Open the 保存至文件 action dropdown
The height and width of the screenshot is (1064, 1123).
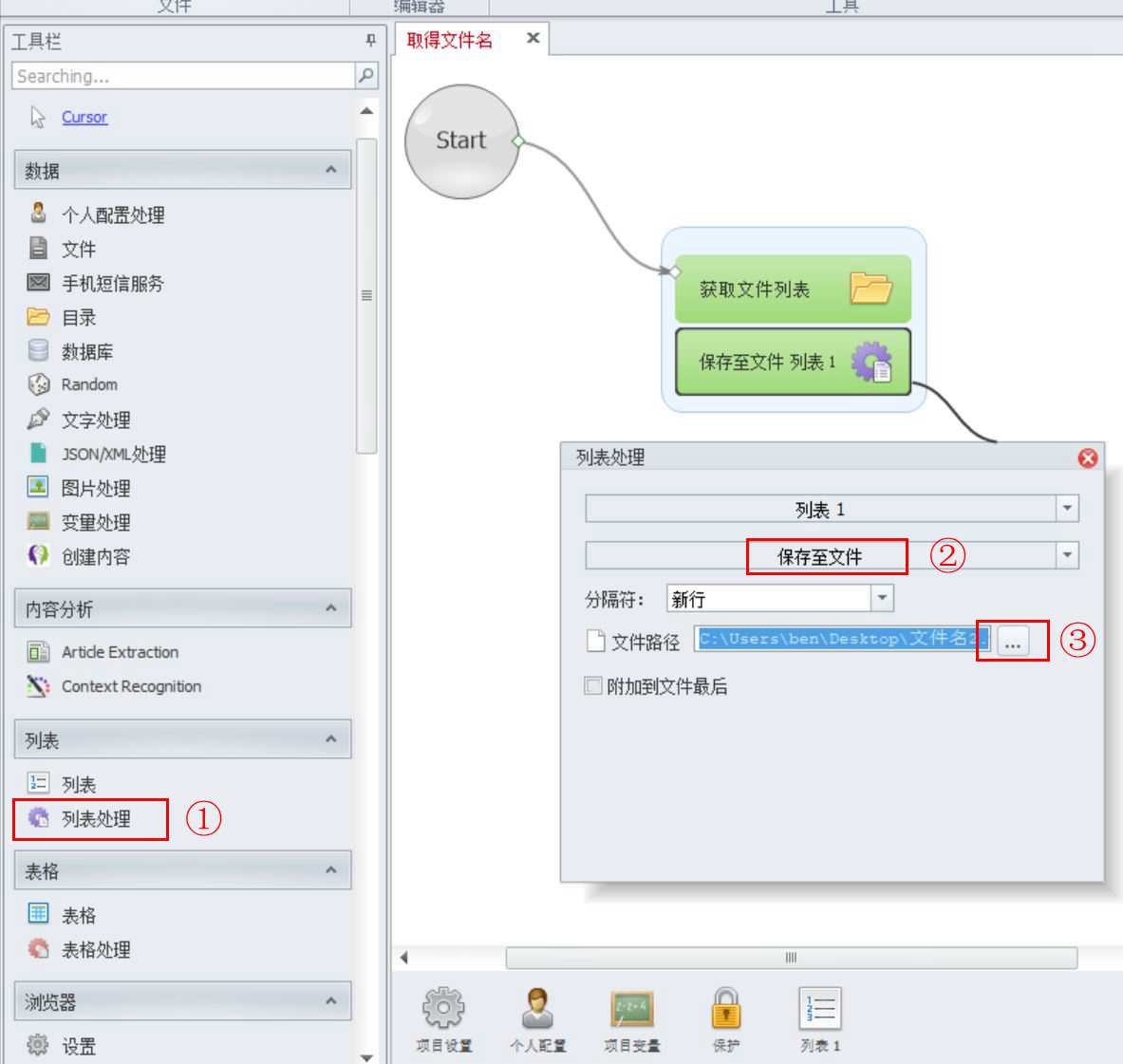point(1068,555)
